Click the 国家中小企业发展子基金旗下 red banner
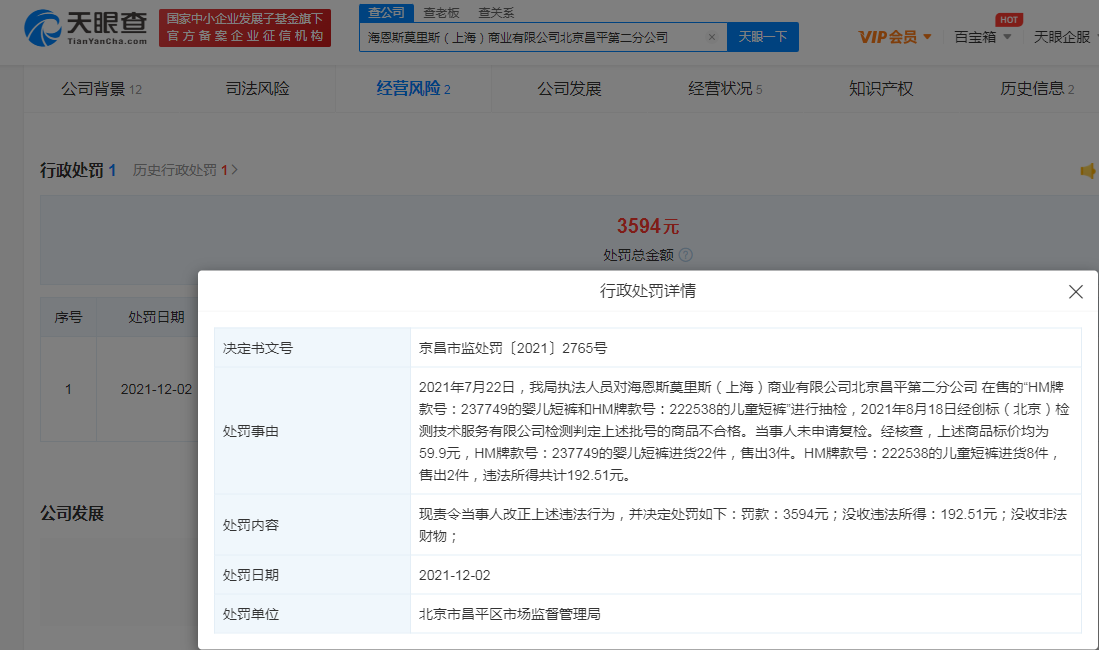The image size is (1099, 650). [x=245, y=28]
